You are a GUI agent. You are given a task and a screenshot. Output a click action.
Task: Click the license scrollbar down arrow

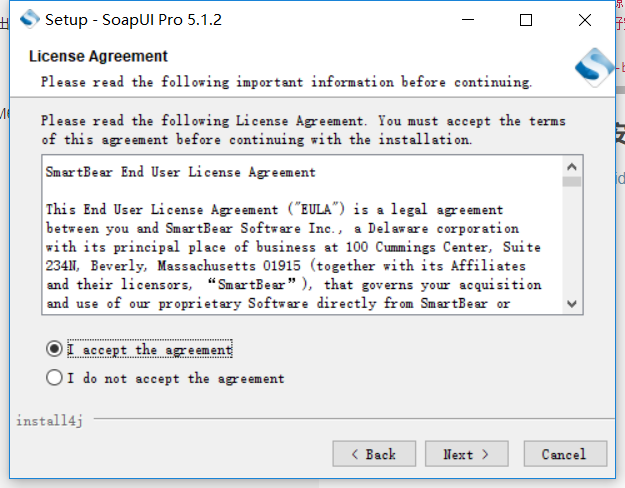572,303
